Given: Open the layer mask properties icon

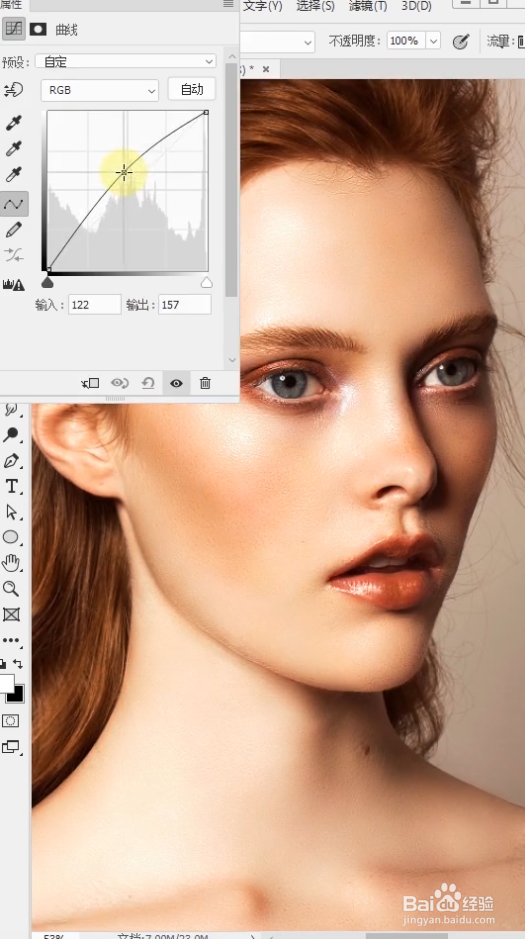Looking at the screenshot, I should pos(38,29).
